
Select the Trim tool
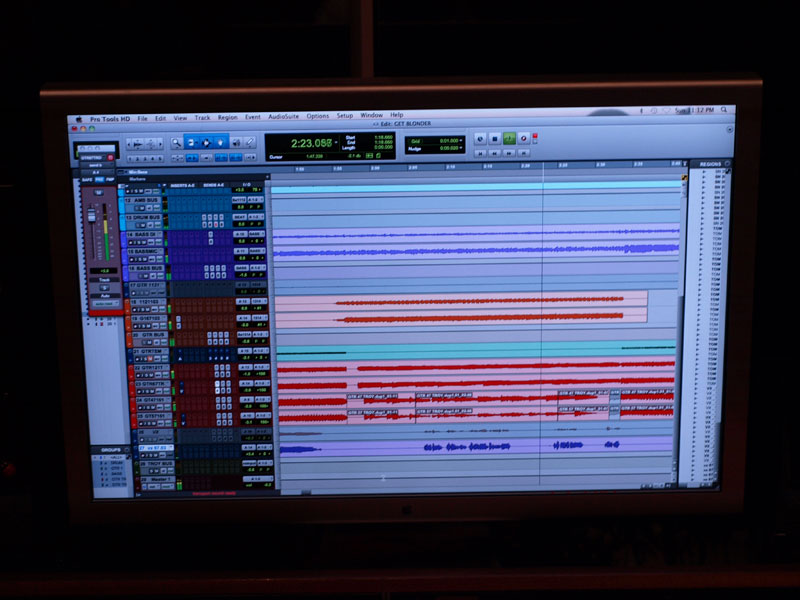pyautogui.click(x=191, y=143)
